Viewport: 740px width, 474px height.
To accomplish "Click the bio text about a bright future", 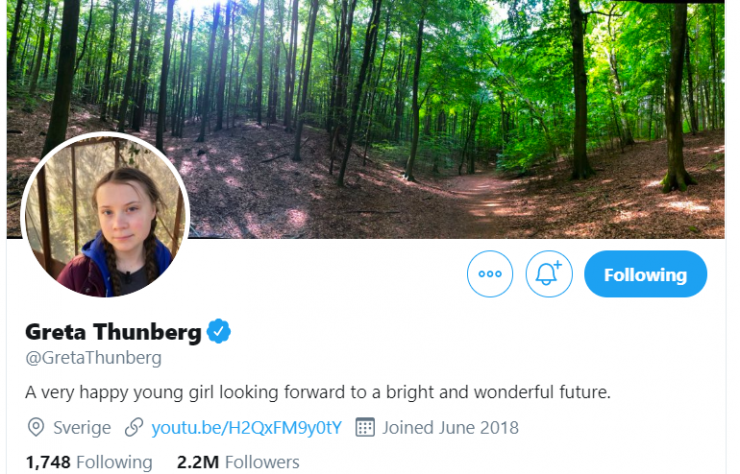I will pyautogui.click(x=317, y=391).
